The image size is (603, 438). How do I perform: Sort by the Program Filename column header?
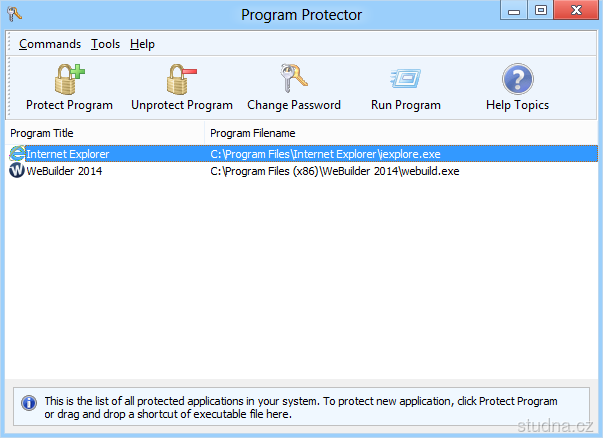[x=401, y=133]
